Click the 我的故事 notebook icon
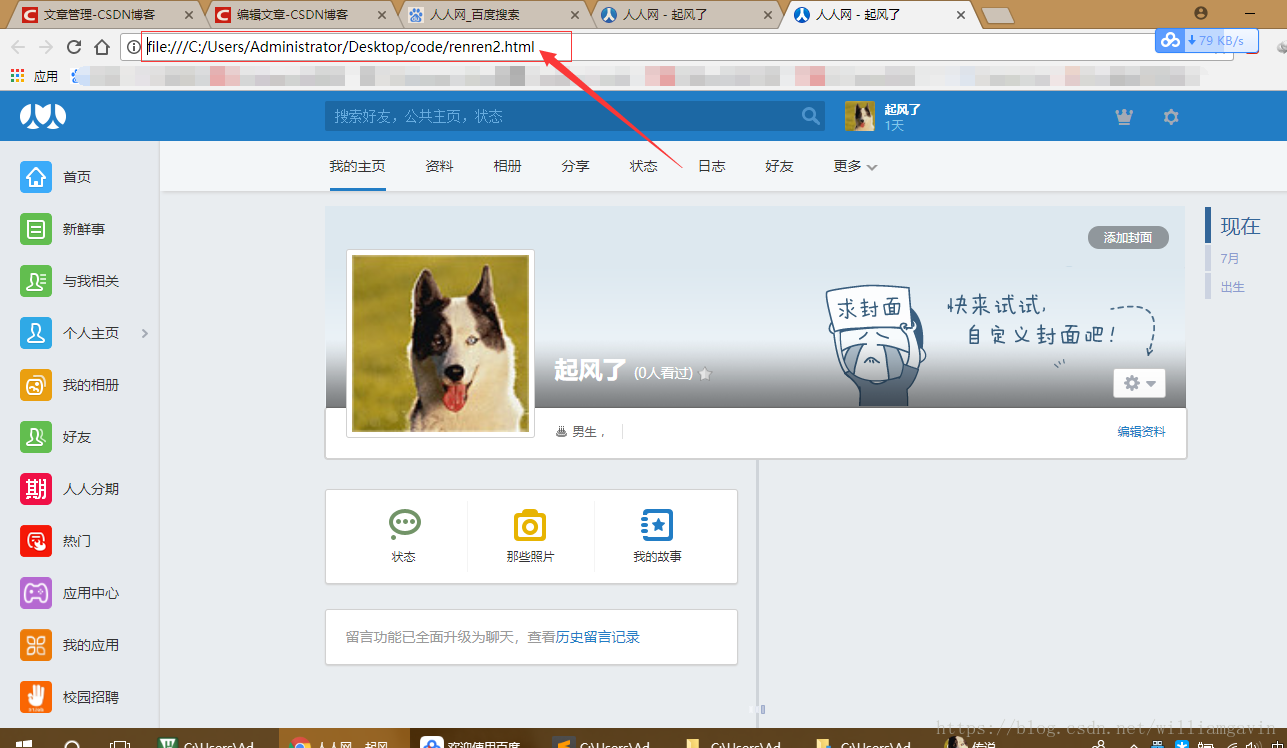The image size is (1287, 748). 657,524
